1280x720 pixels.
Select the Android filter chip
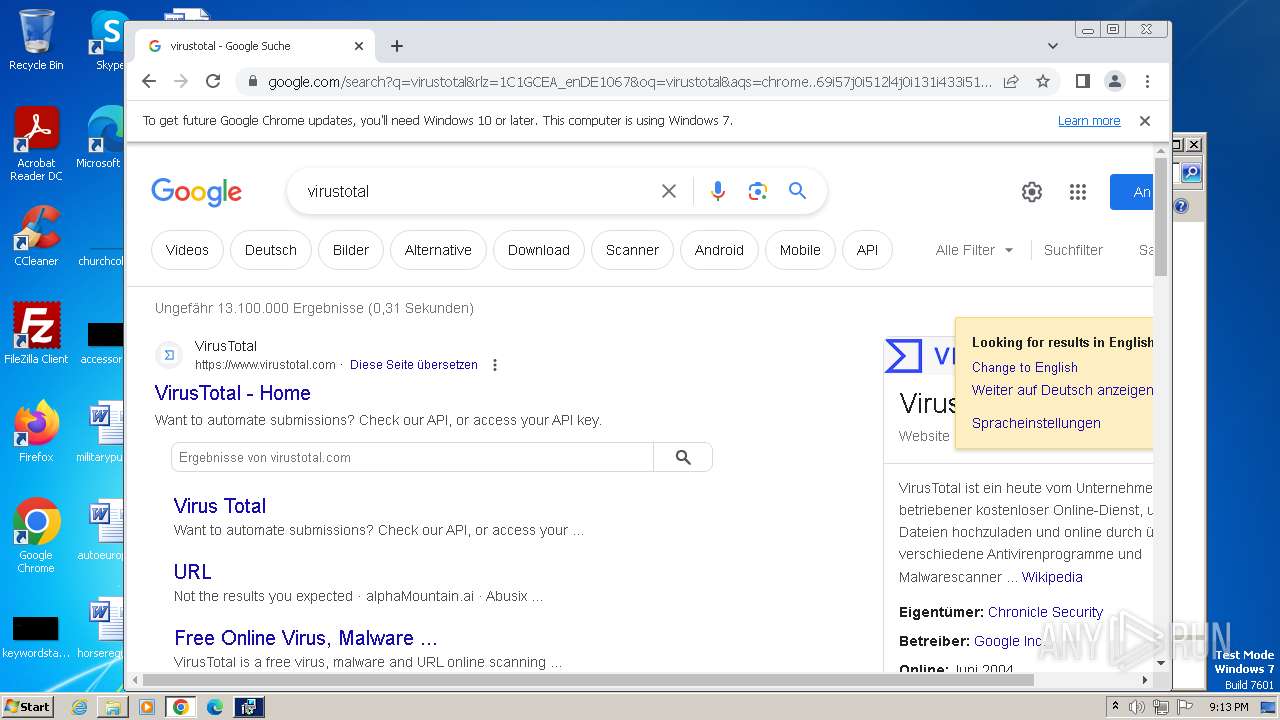[x=719, y=250]
